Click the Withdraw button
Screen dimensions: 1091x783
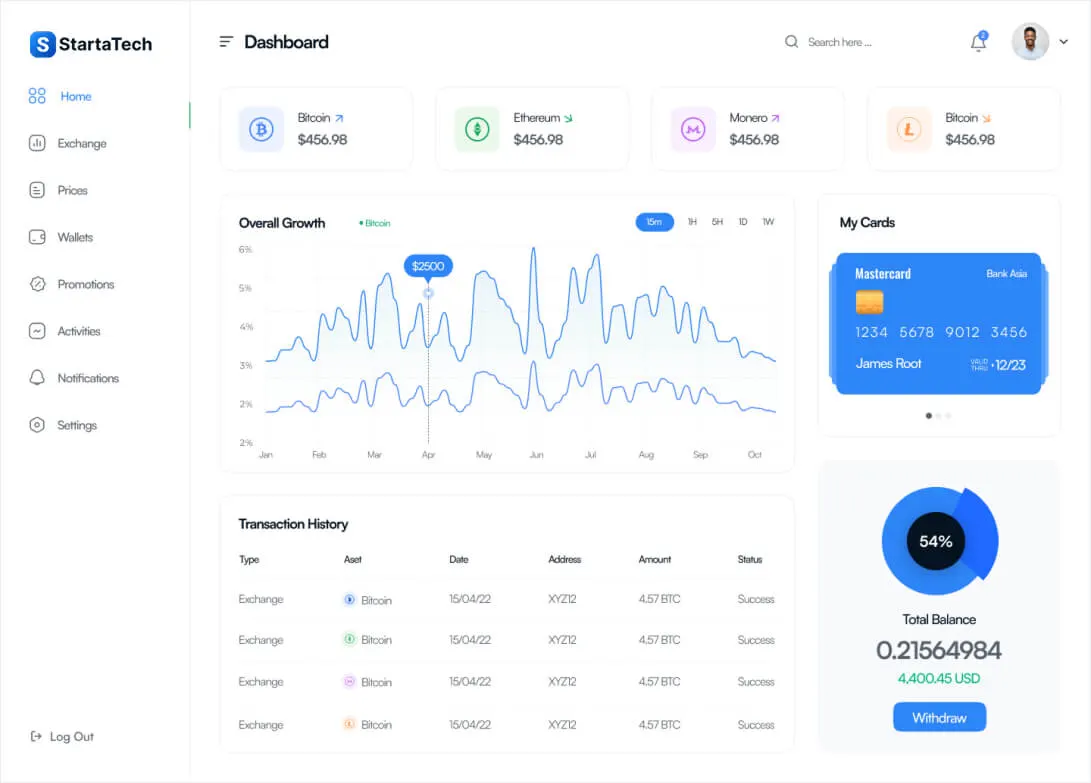pyautogui.click(x=939, y=718)
